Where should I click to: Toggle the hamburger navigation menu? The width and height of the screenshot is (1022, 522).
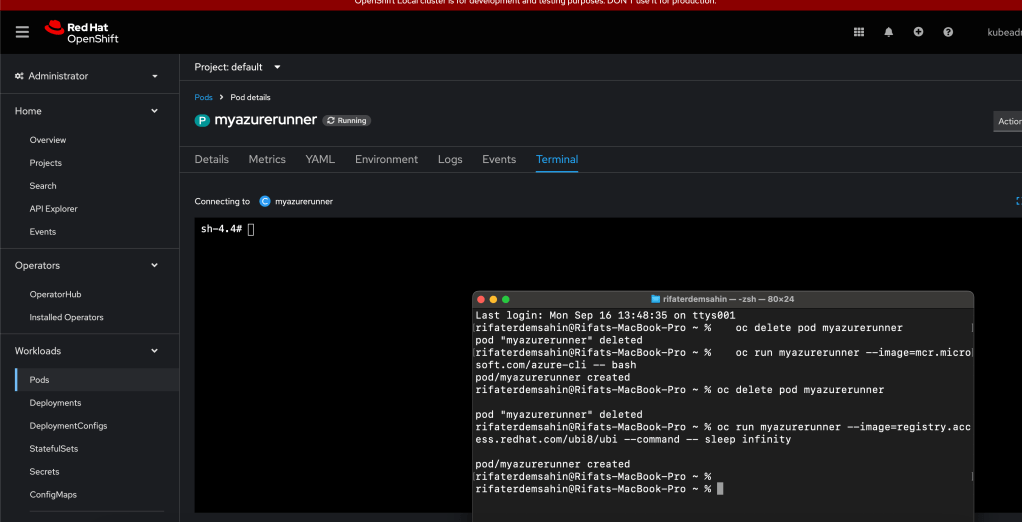pos(22,32)
